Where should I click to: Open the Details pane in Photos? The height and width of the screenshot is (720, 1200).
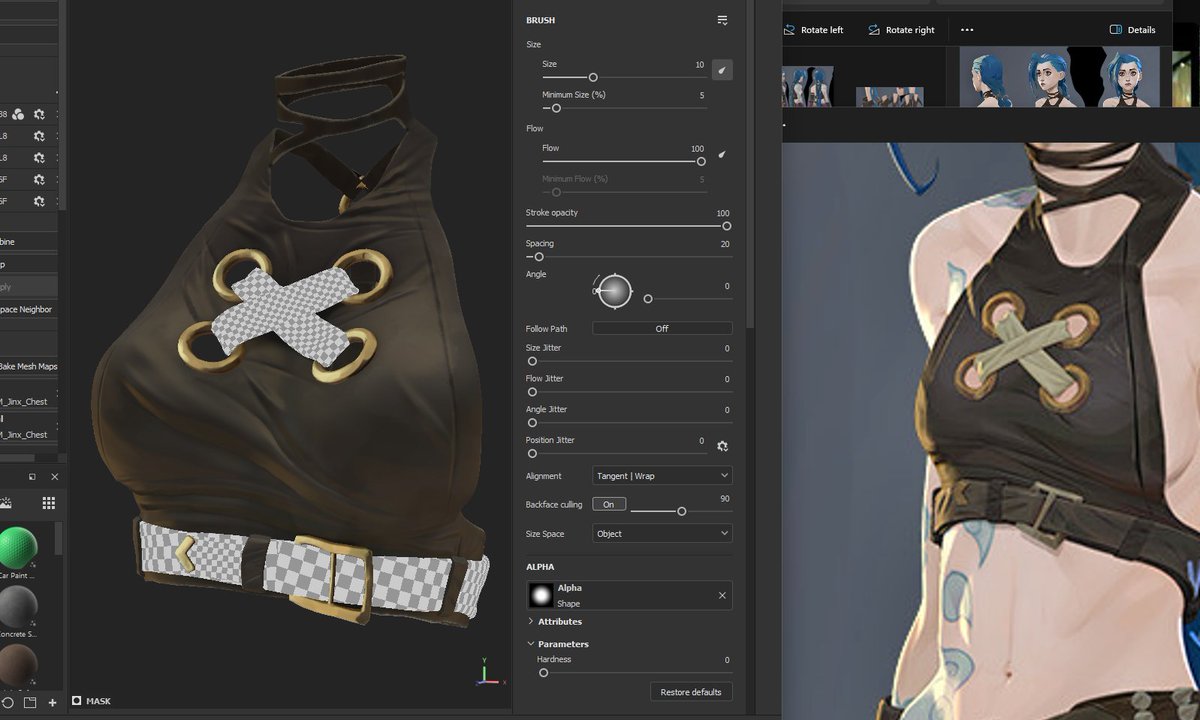click(1132, 30)
